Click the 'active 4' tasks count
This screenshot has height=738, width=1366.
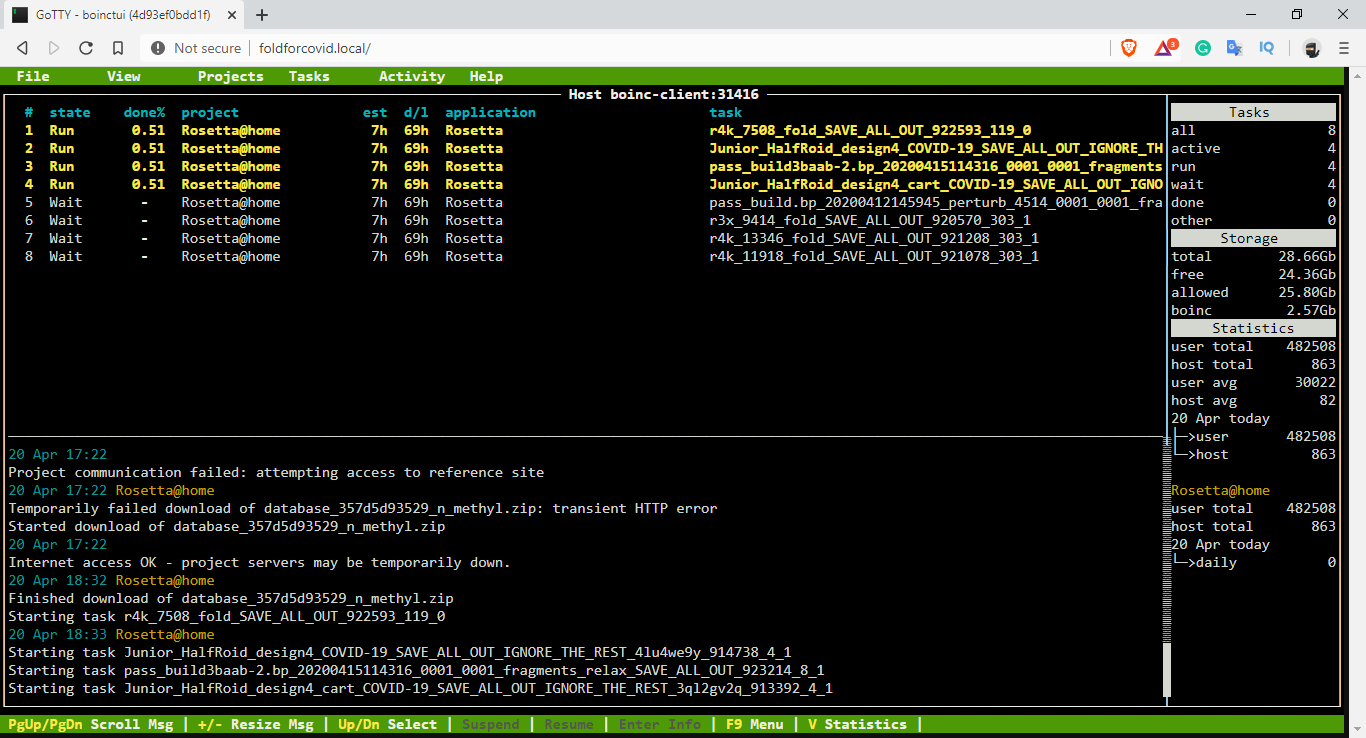pyautogui.click(x=1253, y=148)
